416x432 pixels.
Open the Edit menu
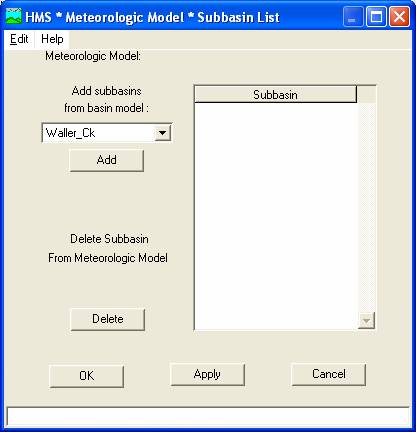point(19,39)
